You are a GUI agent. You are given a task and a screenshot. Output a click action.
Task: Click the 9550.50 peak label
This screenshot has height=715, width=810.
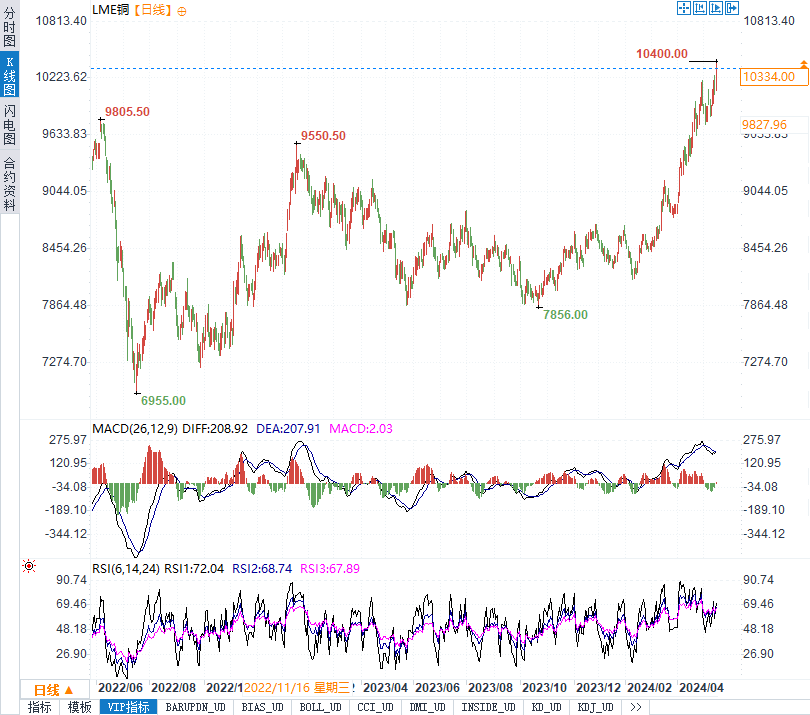[323, 136]
